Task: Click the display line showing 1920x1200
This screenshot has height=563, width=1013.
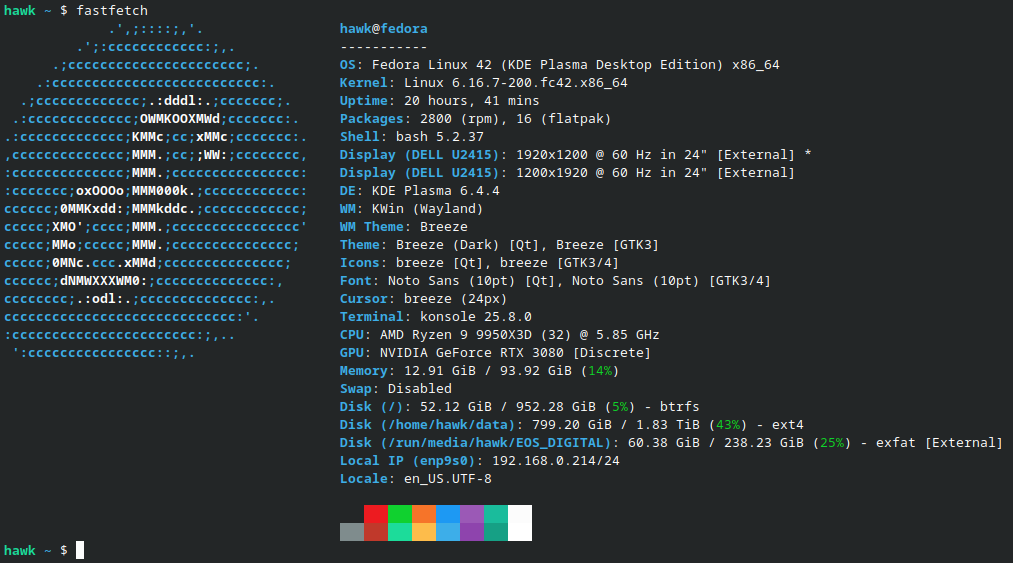Action: (x=576, y=155)
